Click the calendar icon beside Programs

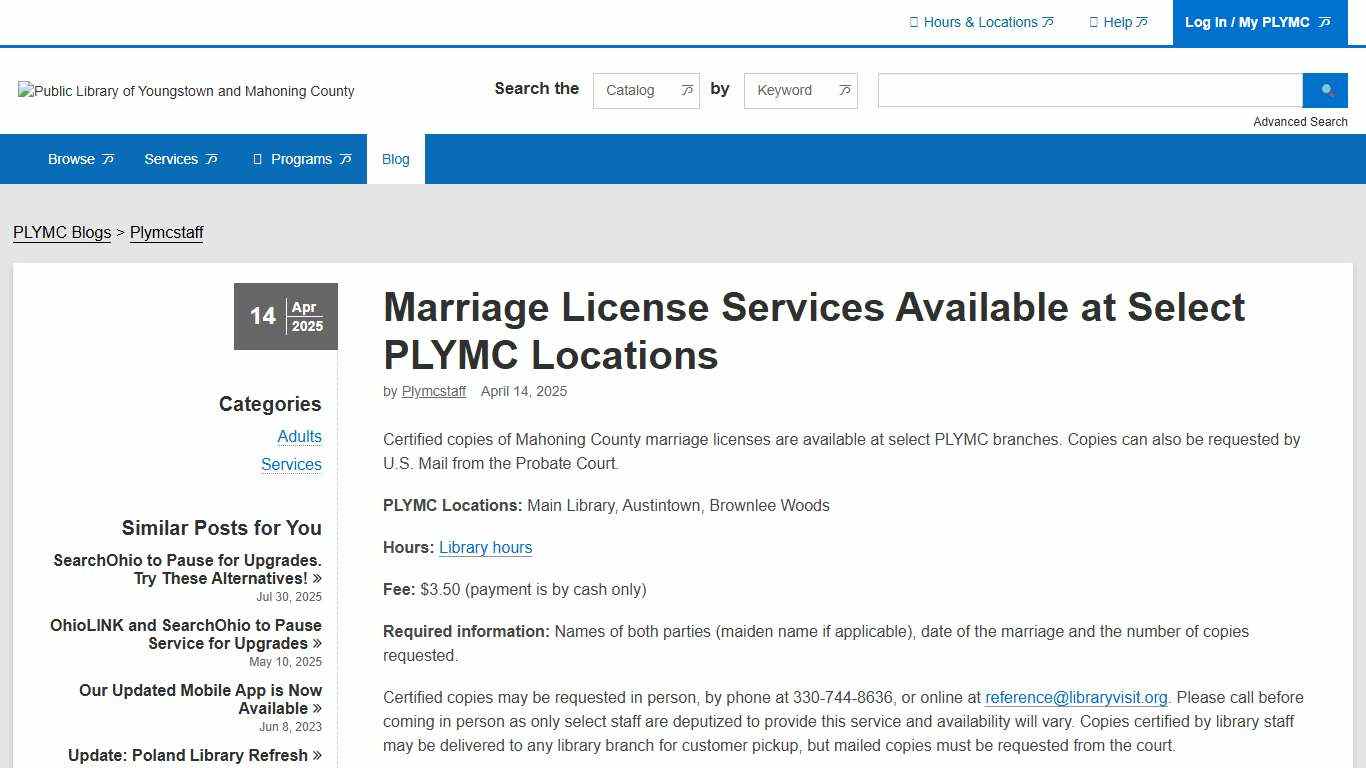point(256,158)
